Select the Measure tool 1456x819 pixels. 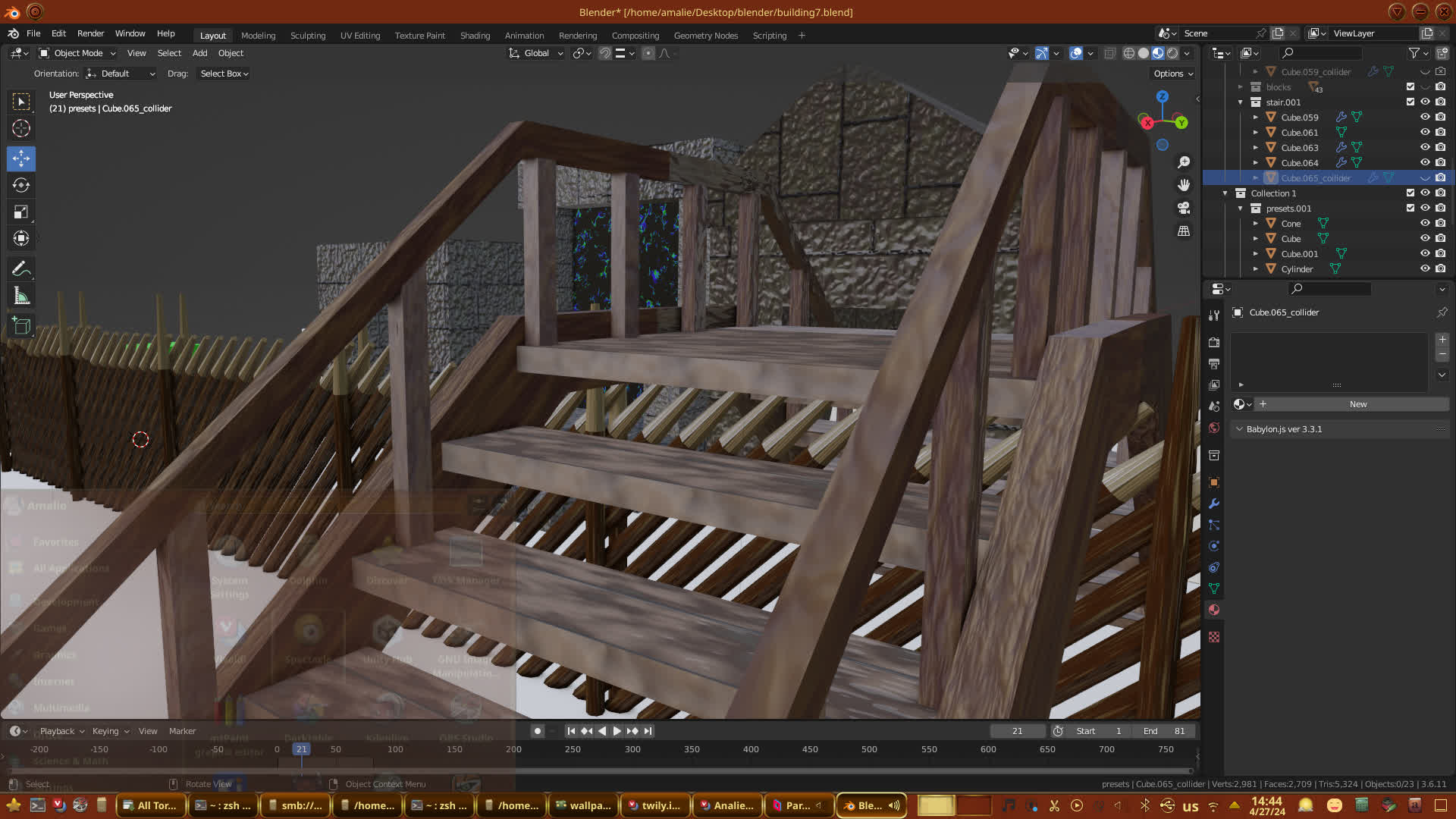point(21,297)
